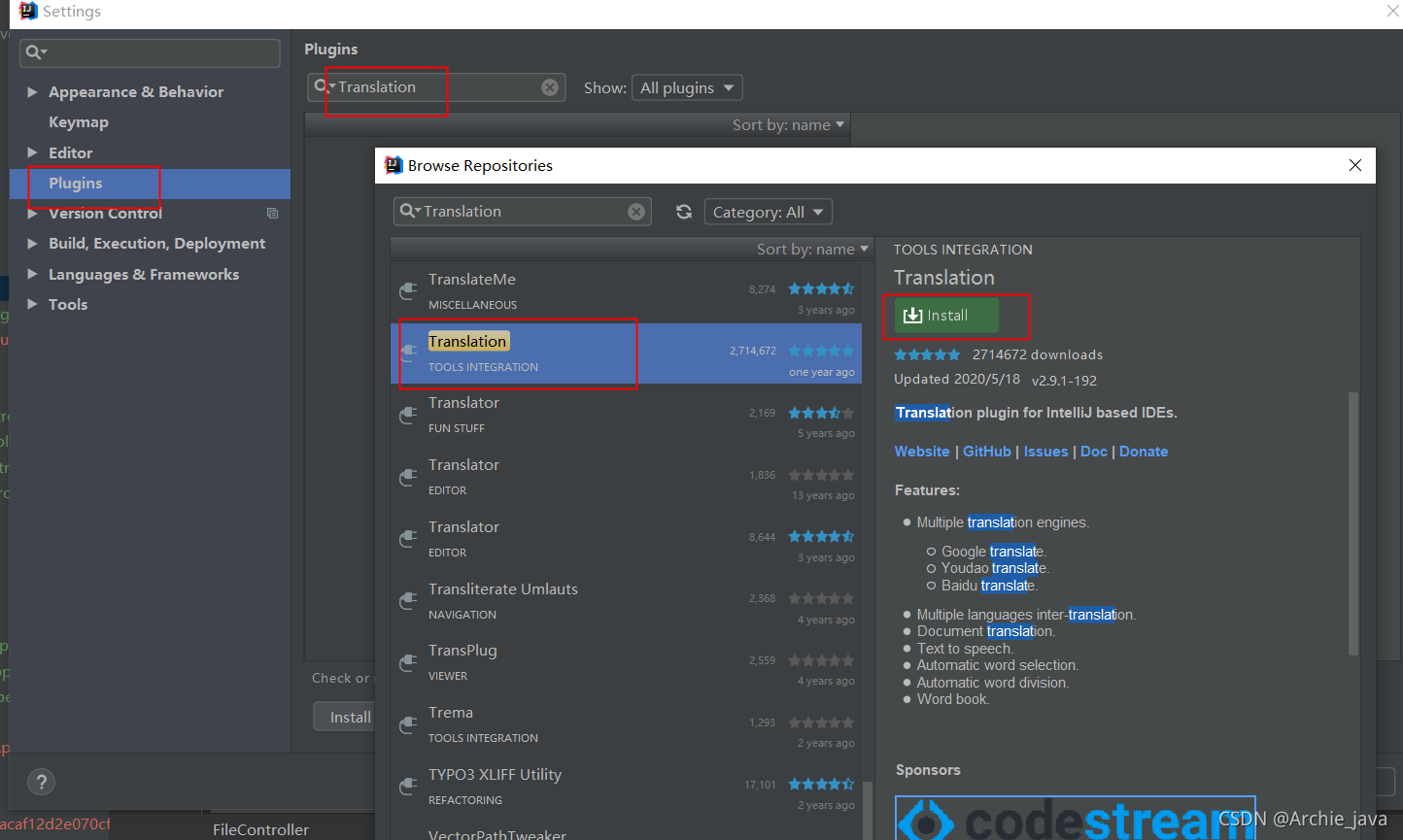Viewport: 1403px width, 840px height.
Task: Click the partially hidden Install button in Settings
Action: tap(345, 718)
